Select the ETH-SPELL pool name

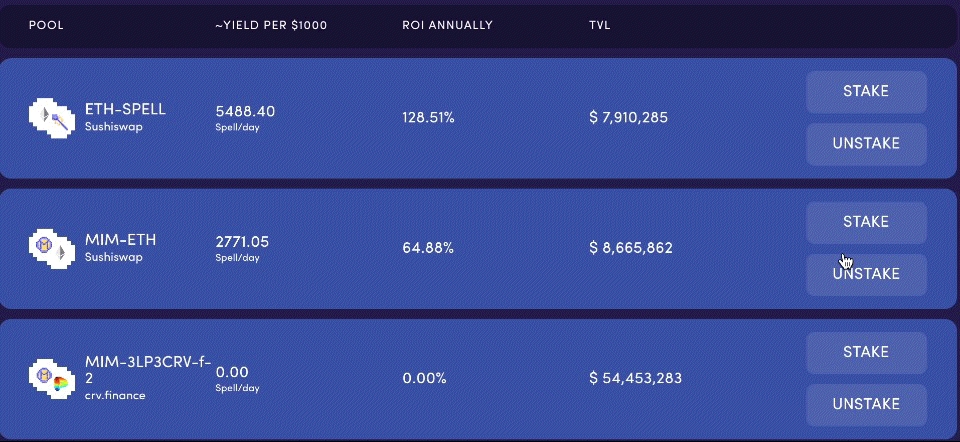(x=125, y=109)
